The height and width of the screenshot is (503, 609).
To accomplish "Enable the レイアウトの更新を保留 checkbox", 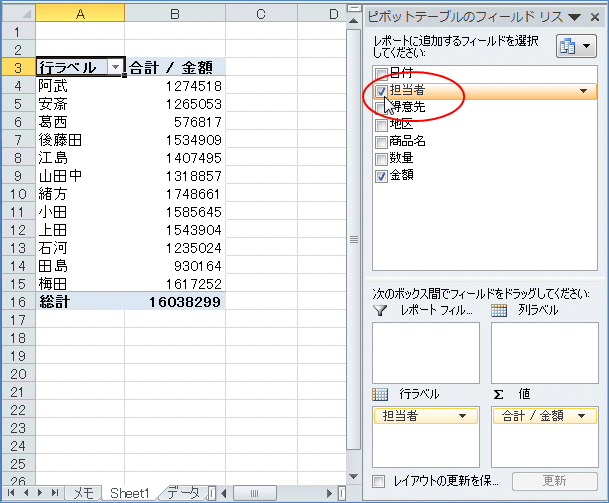I will pyautogui.click(x=379, y=482).
